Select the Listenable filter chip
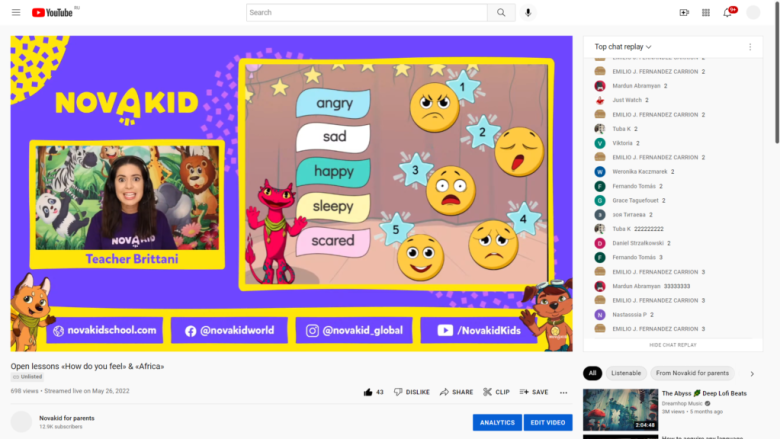This screenshot has width=780, height=439. tap(626, 373)
